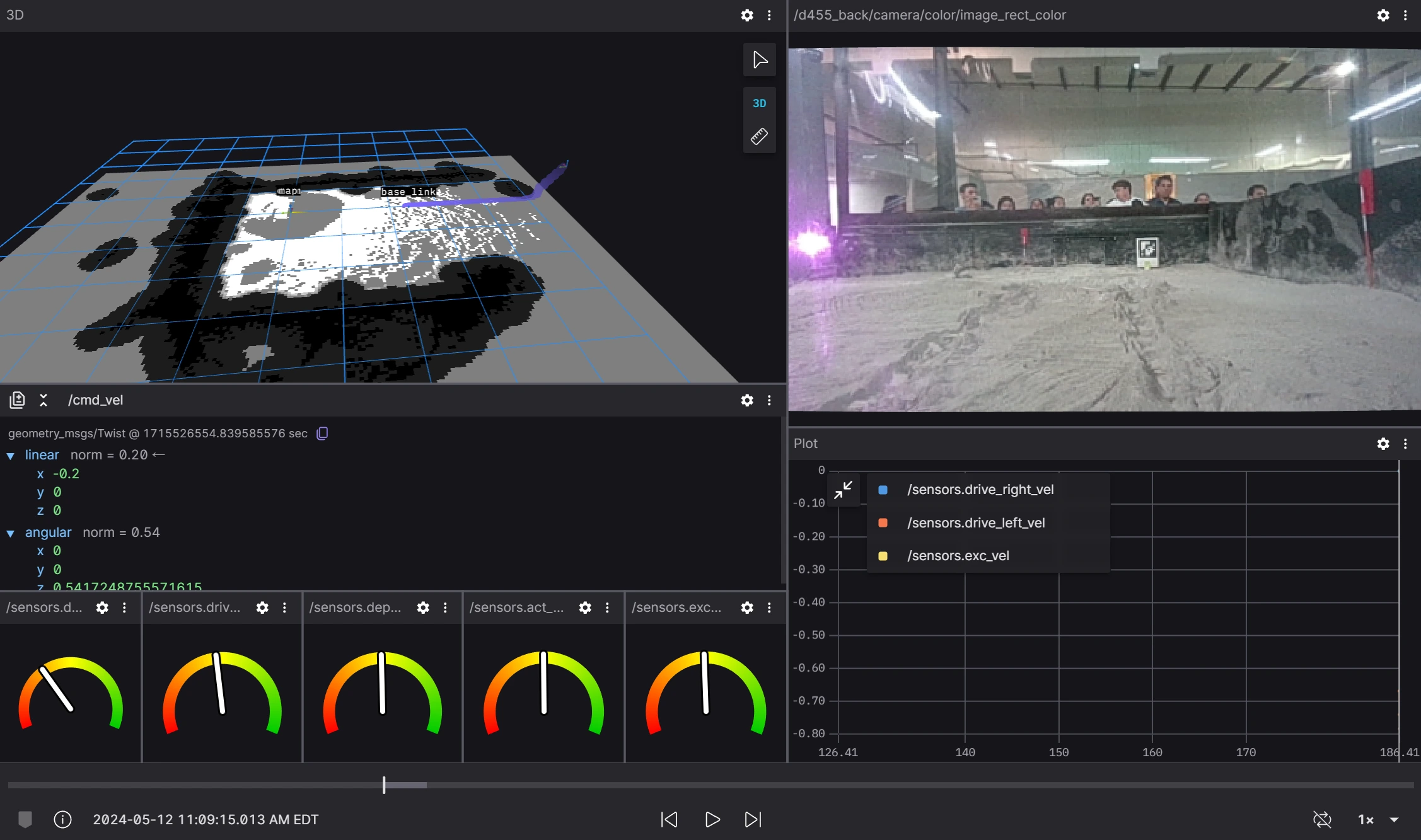Seek forward with the next-frame button
This screenshot has height=840, width=1421.
pyautogui.click(x=753, y=819)
